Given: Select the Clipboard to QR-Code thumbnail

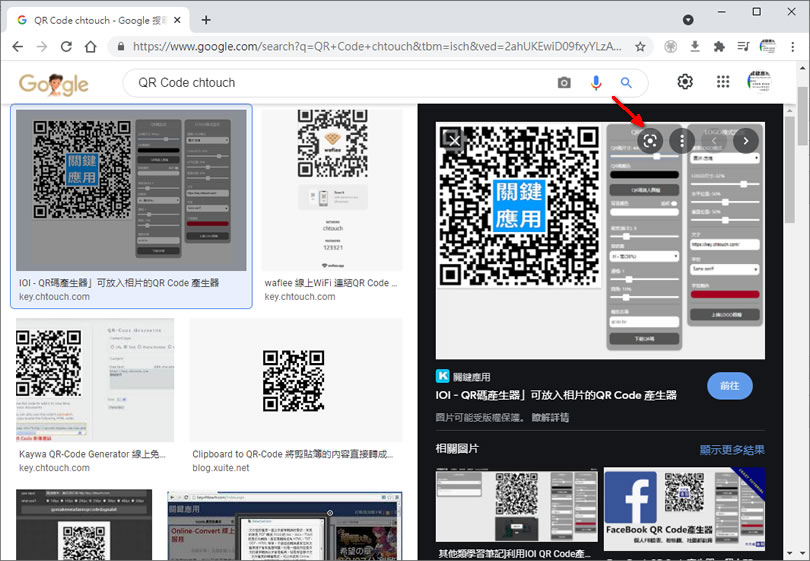Looking at the screenshot, I should [296, 380].
